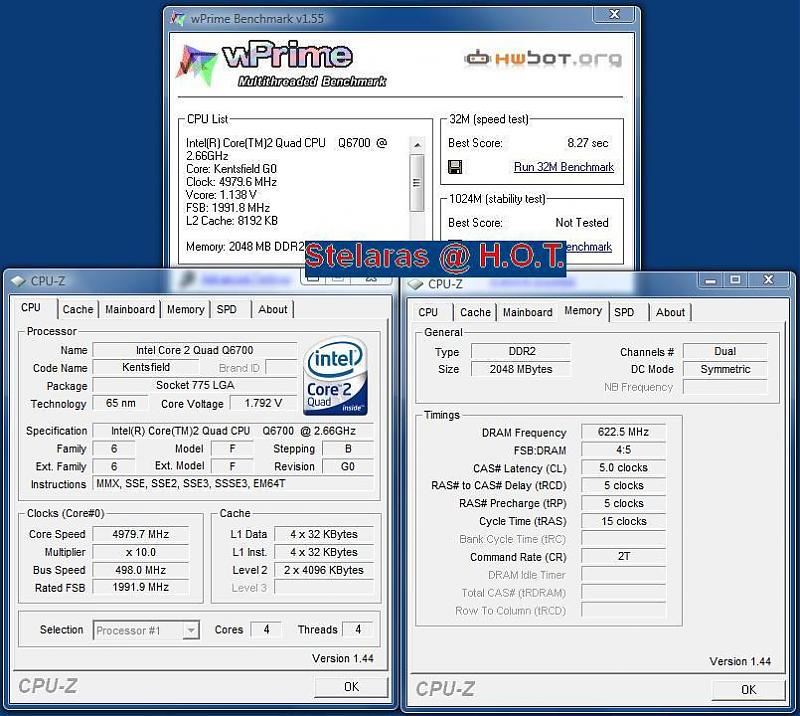The height and width of the screenshot is (716, 800).
Task: Click the 1024M Best Score 'Not Tested'
Action: [582, 223]
